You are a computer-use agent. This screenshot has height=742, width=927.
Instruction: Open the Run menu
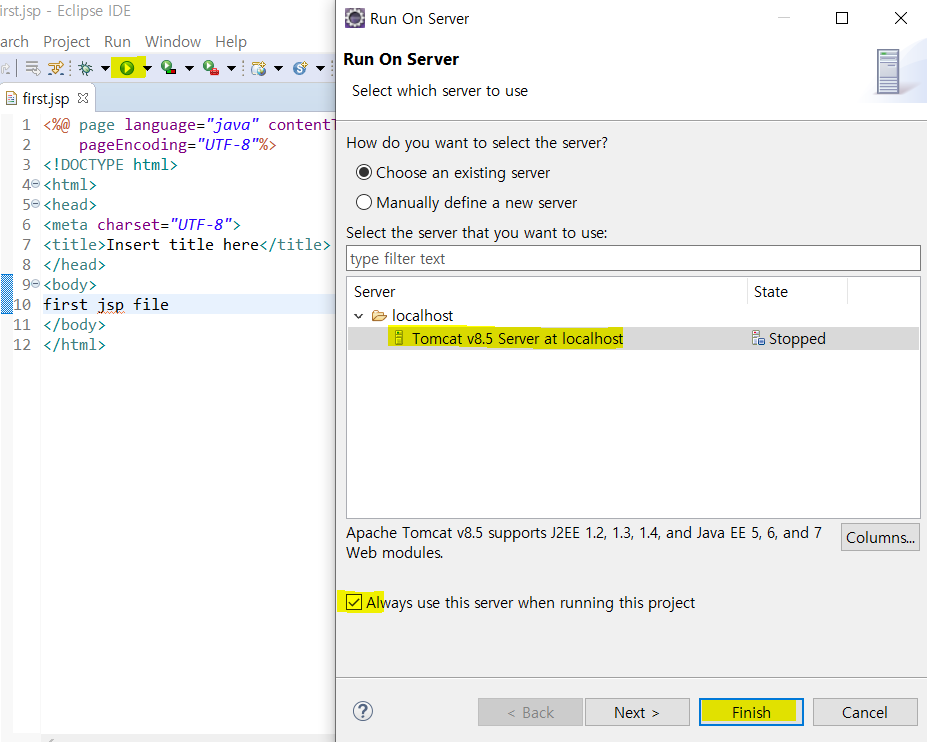(117, 42)
